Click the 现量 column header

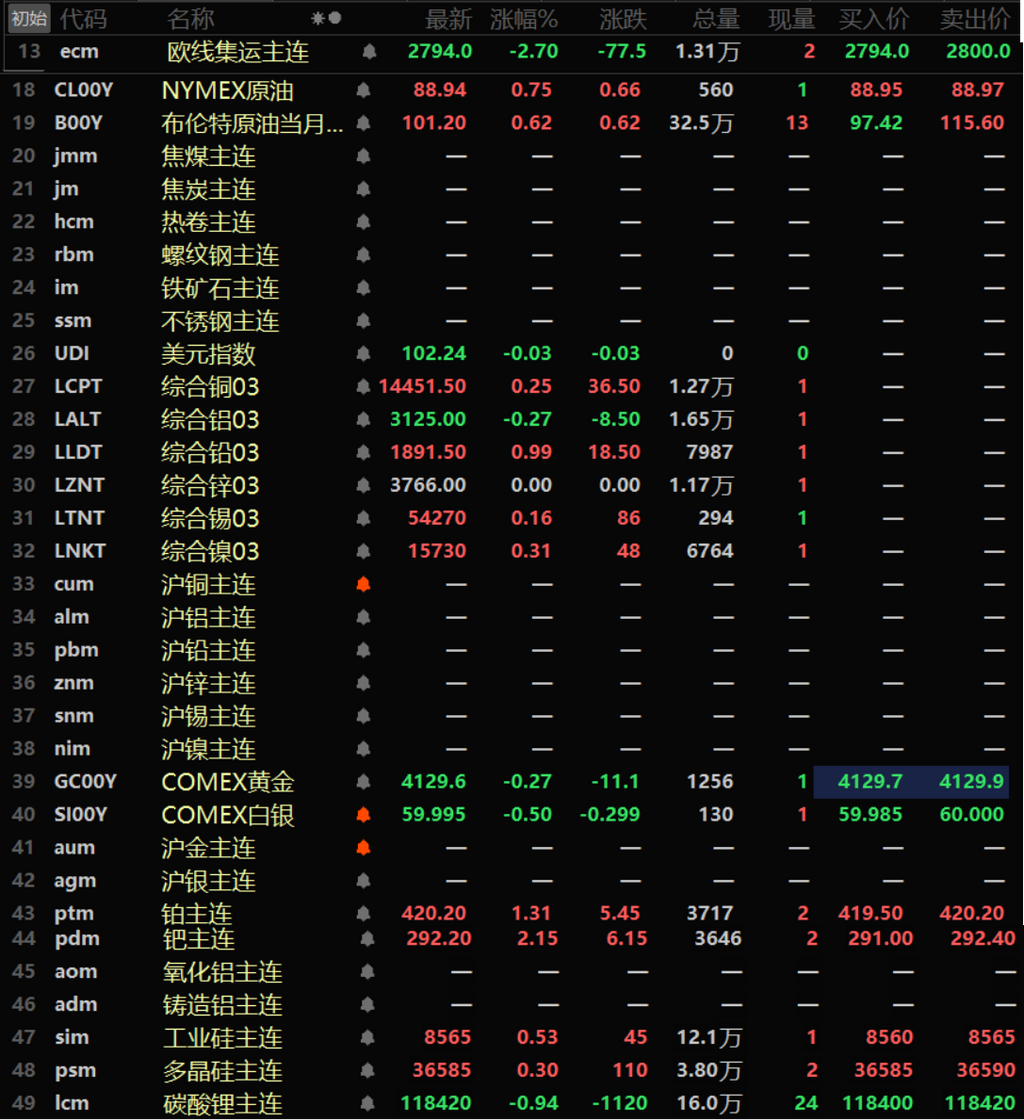click(792, 19)
